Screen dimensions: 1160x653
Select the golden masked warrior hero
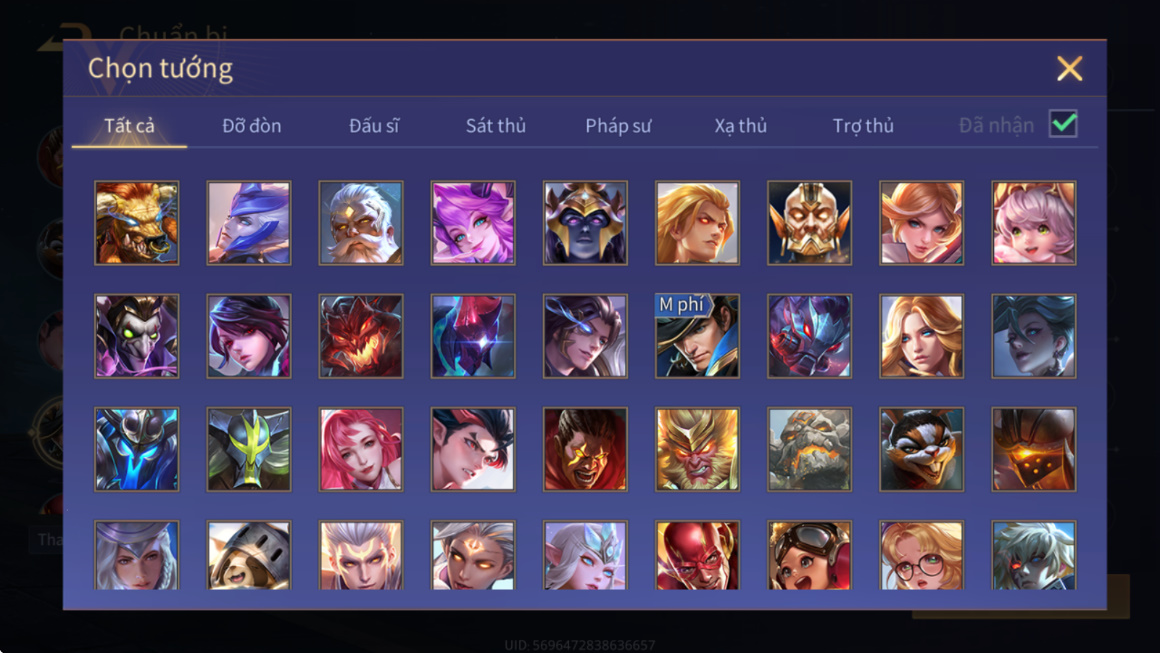[x=809, y=223]
